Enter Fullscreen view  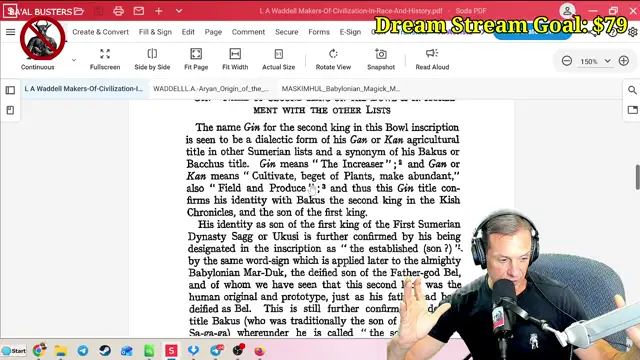coord(105,59)
